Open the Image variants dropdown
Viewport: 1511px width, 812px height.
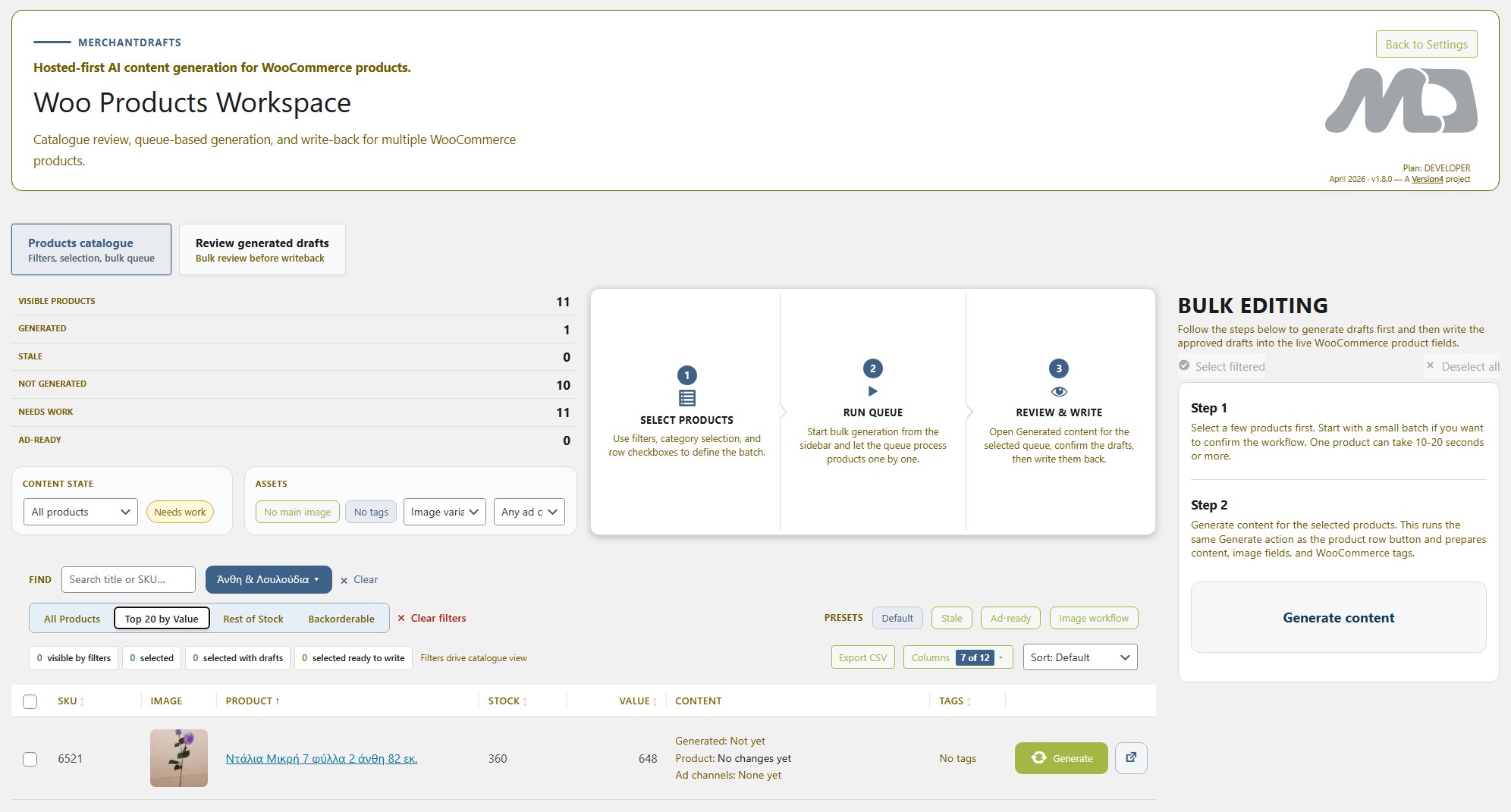pos(445,512)
